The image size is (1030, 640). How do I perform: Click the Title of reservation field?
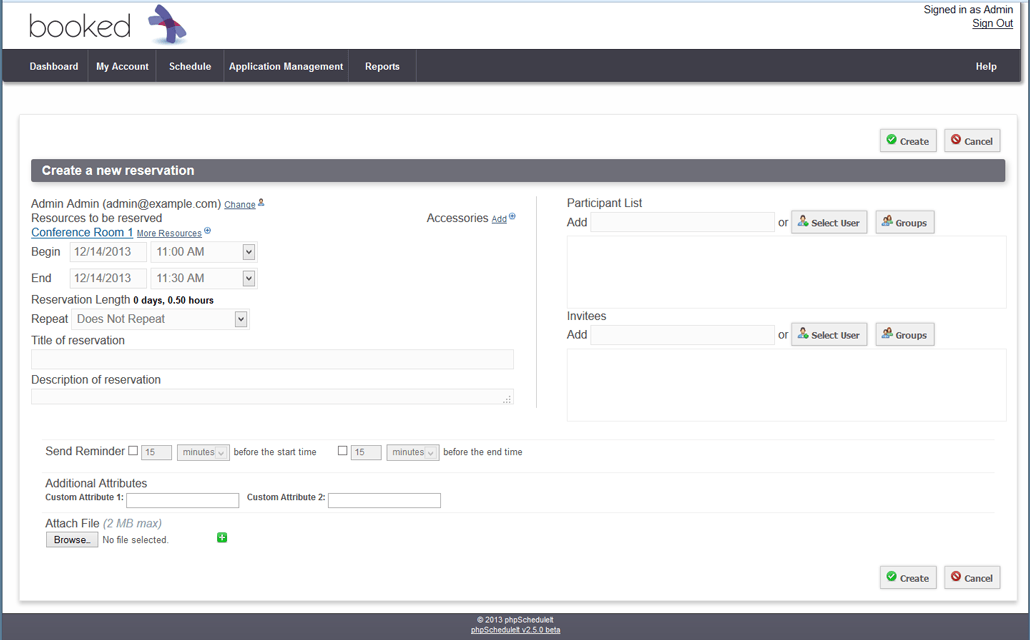point(272,360)
